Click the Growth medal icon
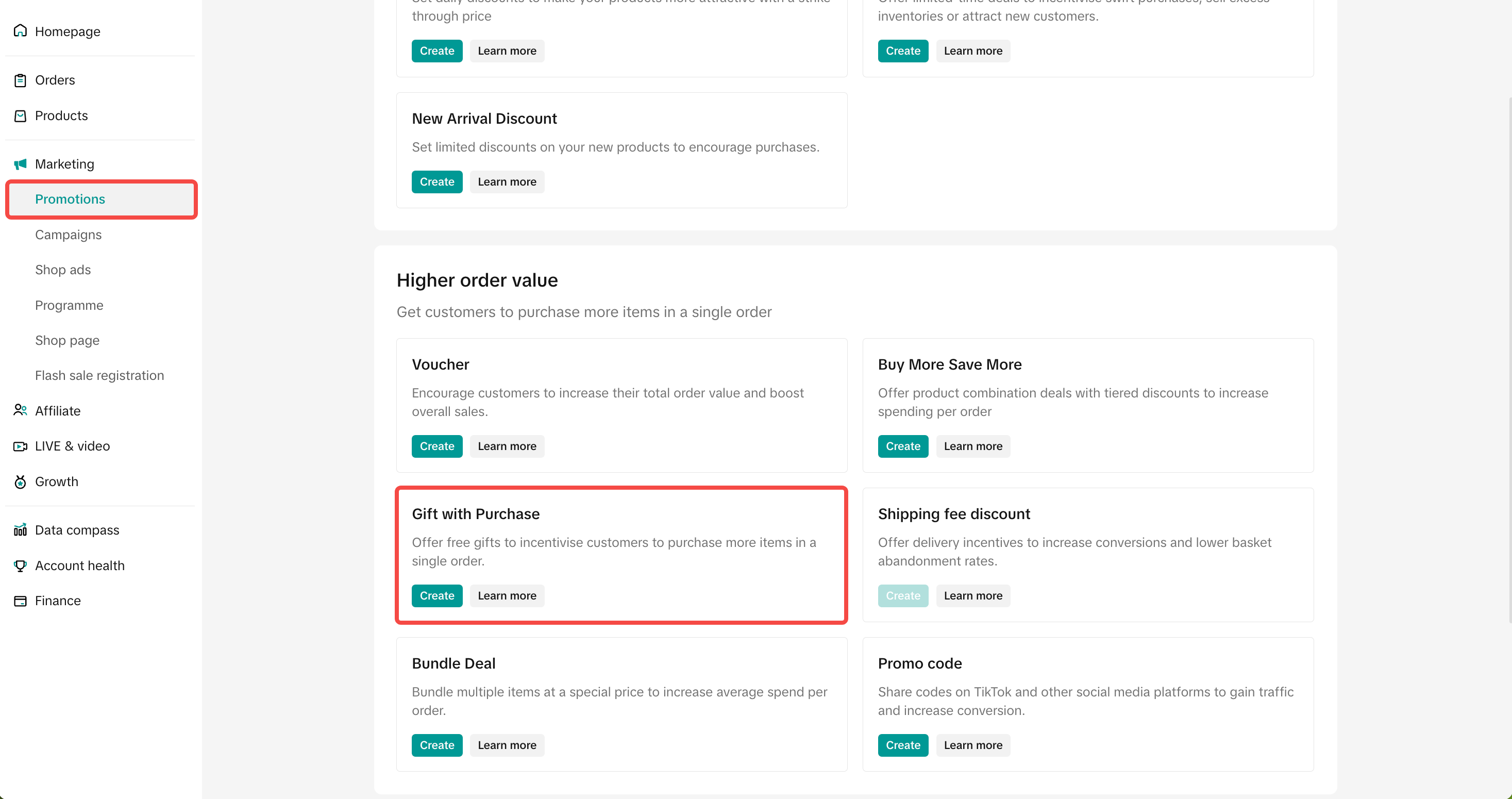1512x799 pixels. pyautogui.click(x=20, y=482)
